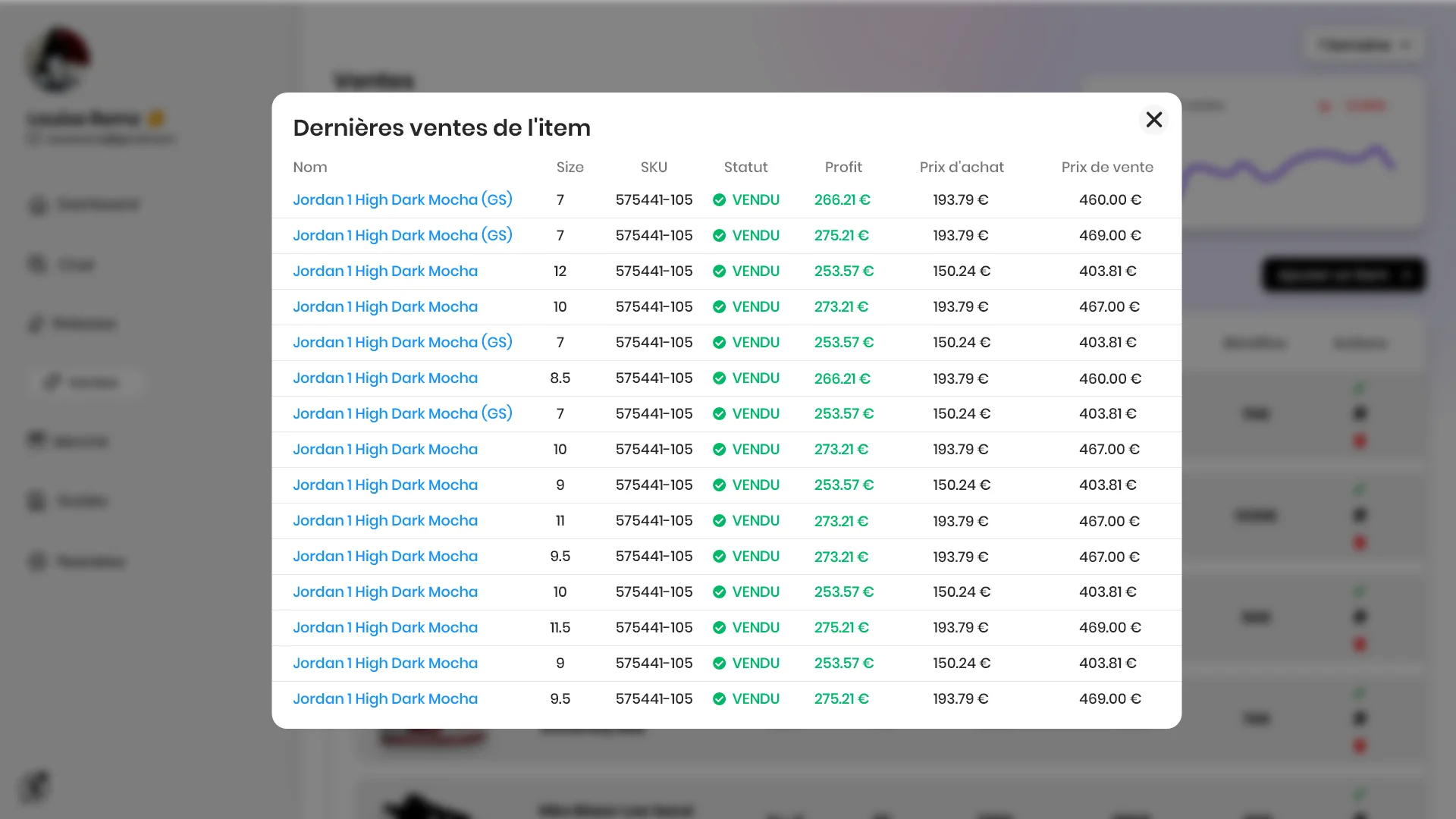The height and width of the screenshot is (819, 1456).
Task: Select the SKU 575441-105 in the size 12 row
Action: tap(654, 271)
